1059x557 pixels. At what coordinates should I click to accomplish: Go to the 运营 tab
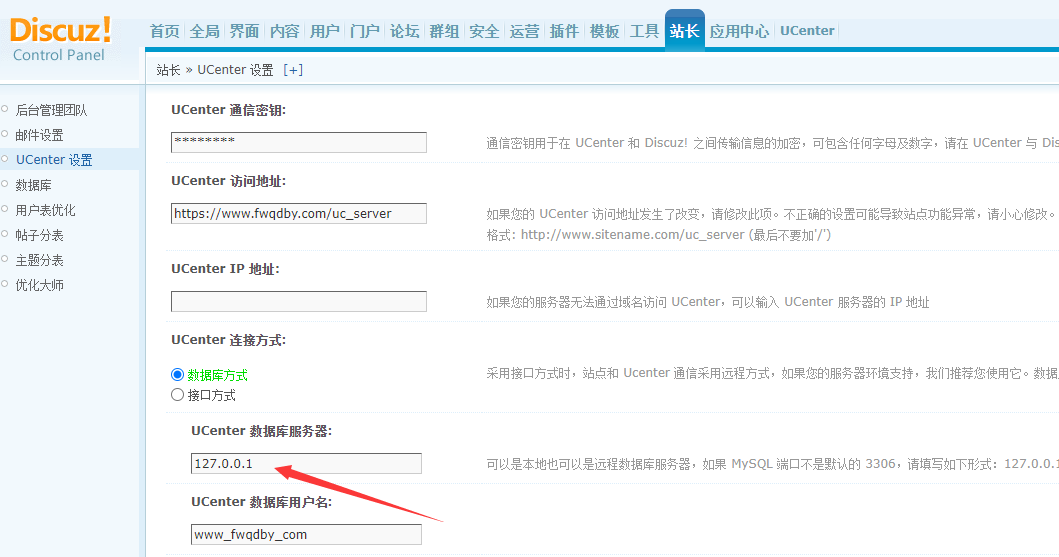click(x=524, y=31)
